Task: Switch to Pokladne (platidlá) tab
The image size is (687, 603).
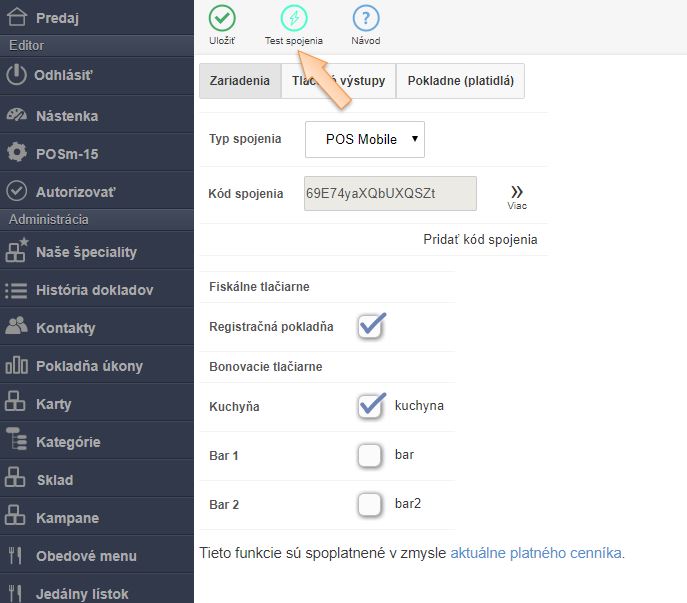Action: 460,81
